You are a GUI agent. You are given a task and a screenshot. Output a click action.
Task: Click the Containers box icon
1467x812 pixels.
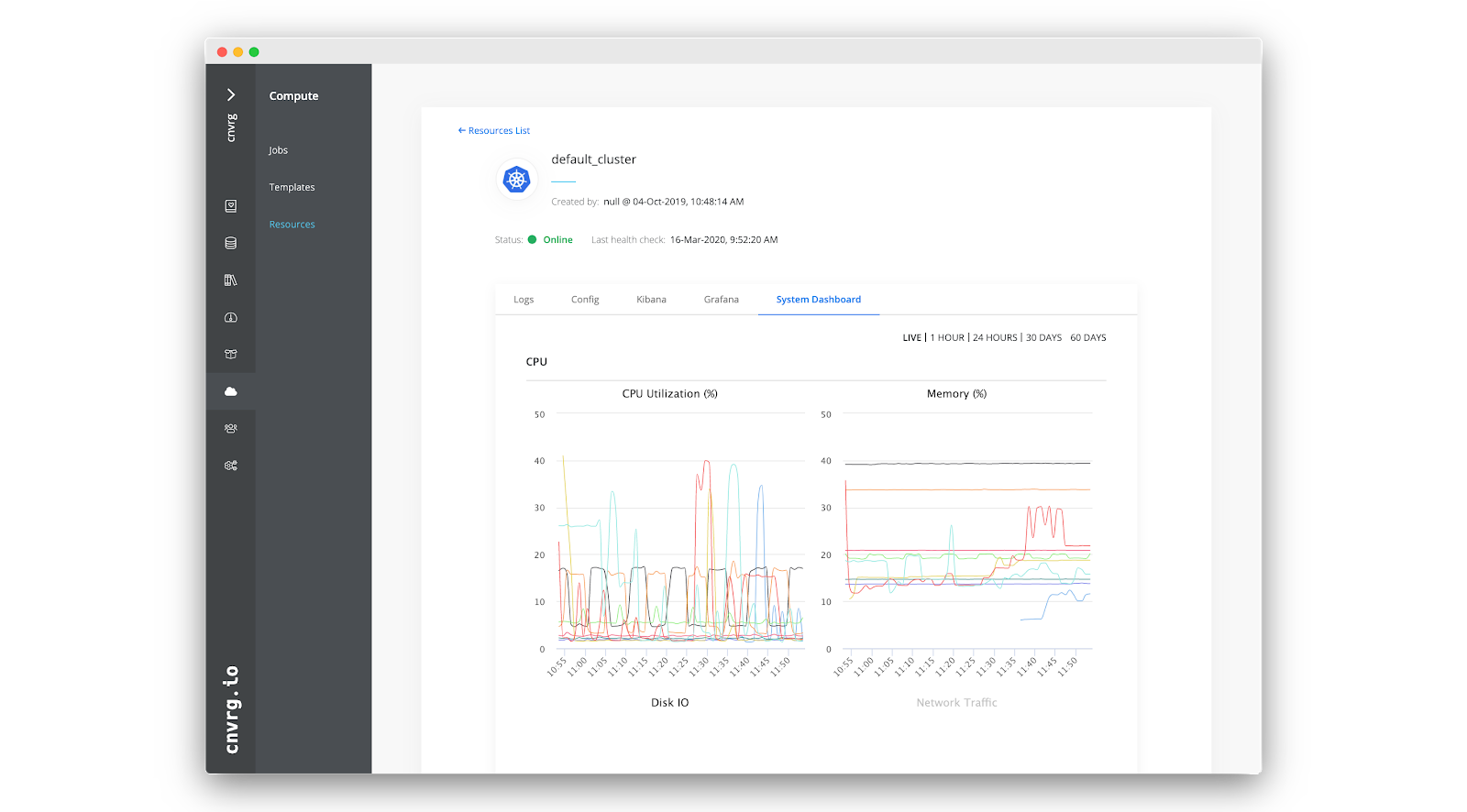[231, 354]
